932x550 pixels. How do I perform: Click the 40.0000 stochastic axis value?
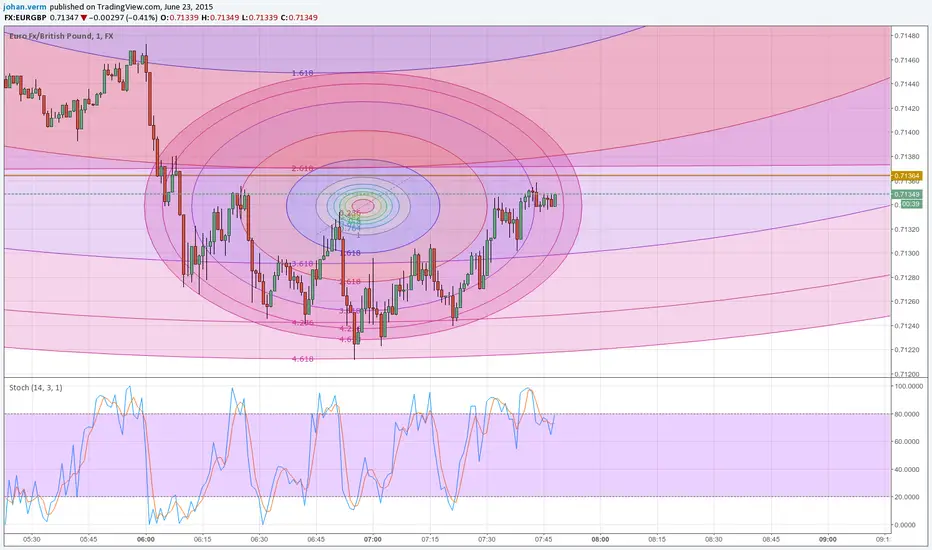pos(908,469)
